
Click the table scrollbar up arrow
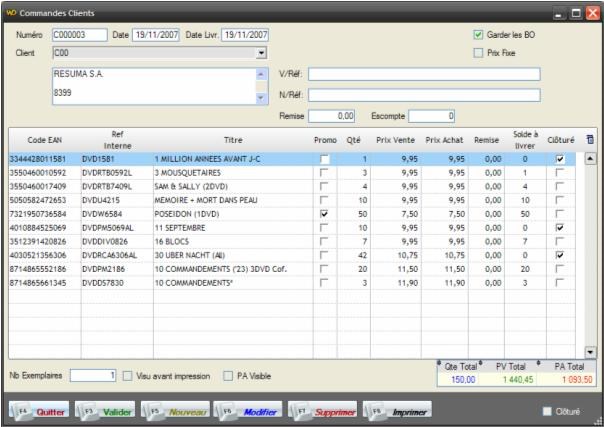[591, 159]
